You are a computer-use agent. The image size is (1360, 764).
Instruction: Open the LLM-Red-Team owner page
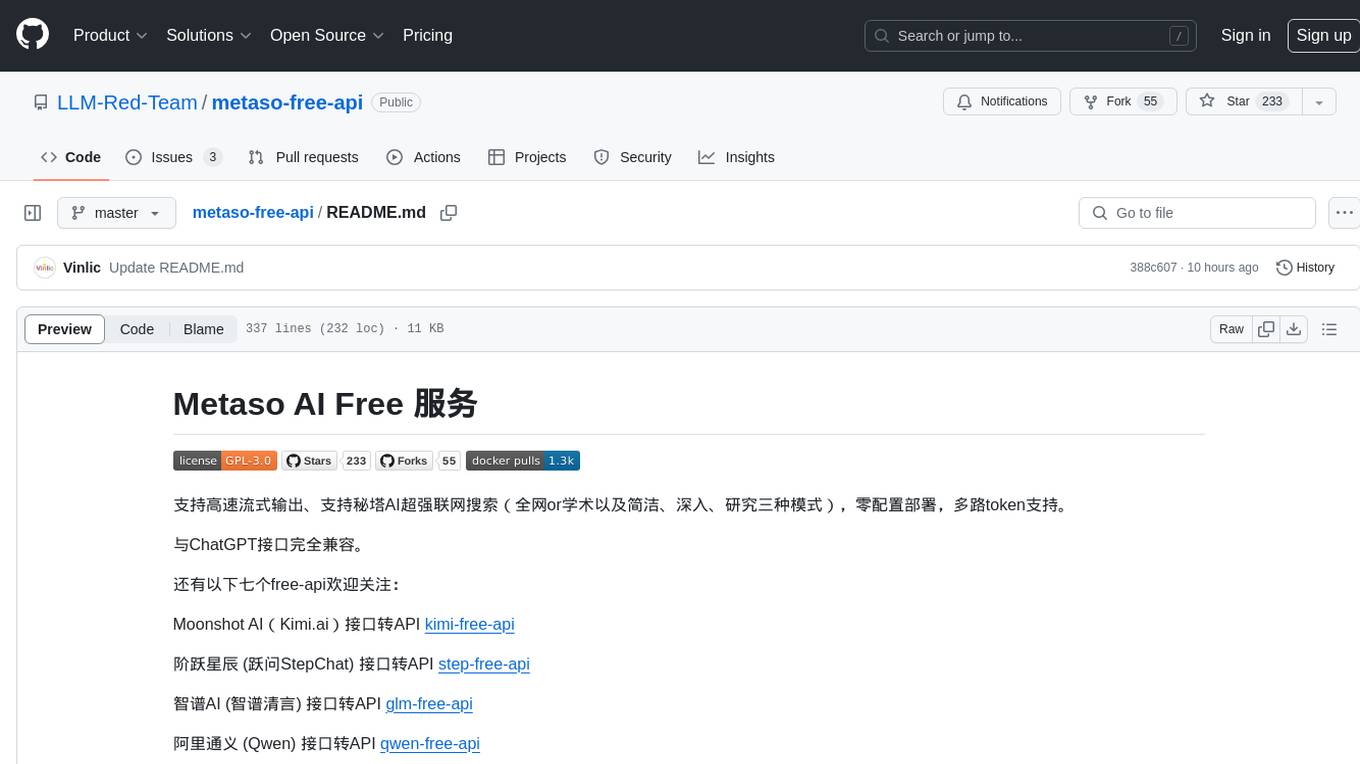tap(127, 102)
